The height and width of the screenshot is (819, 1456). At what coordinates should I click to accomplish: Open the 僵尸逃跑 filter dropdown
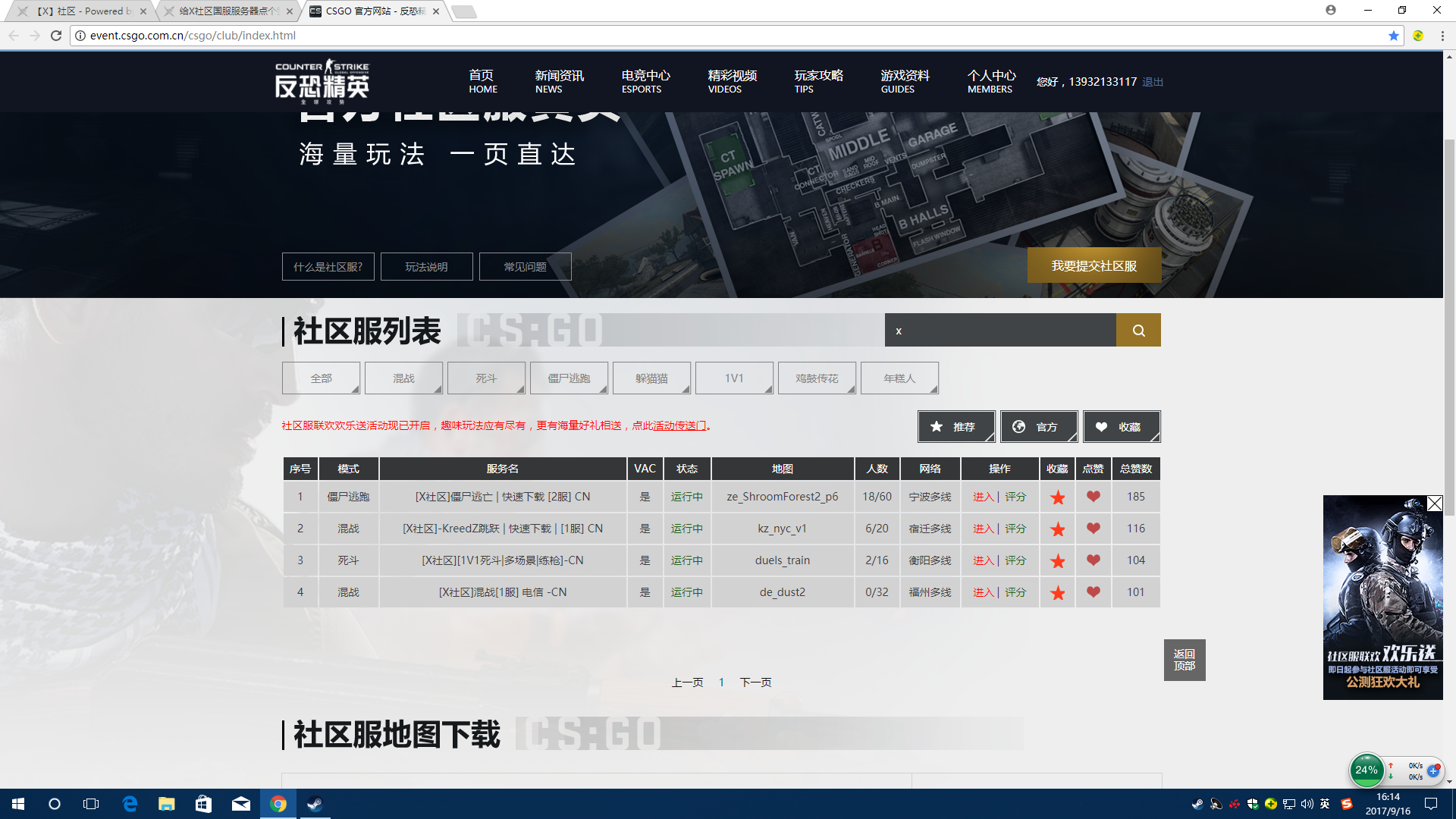[569, 378]
